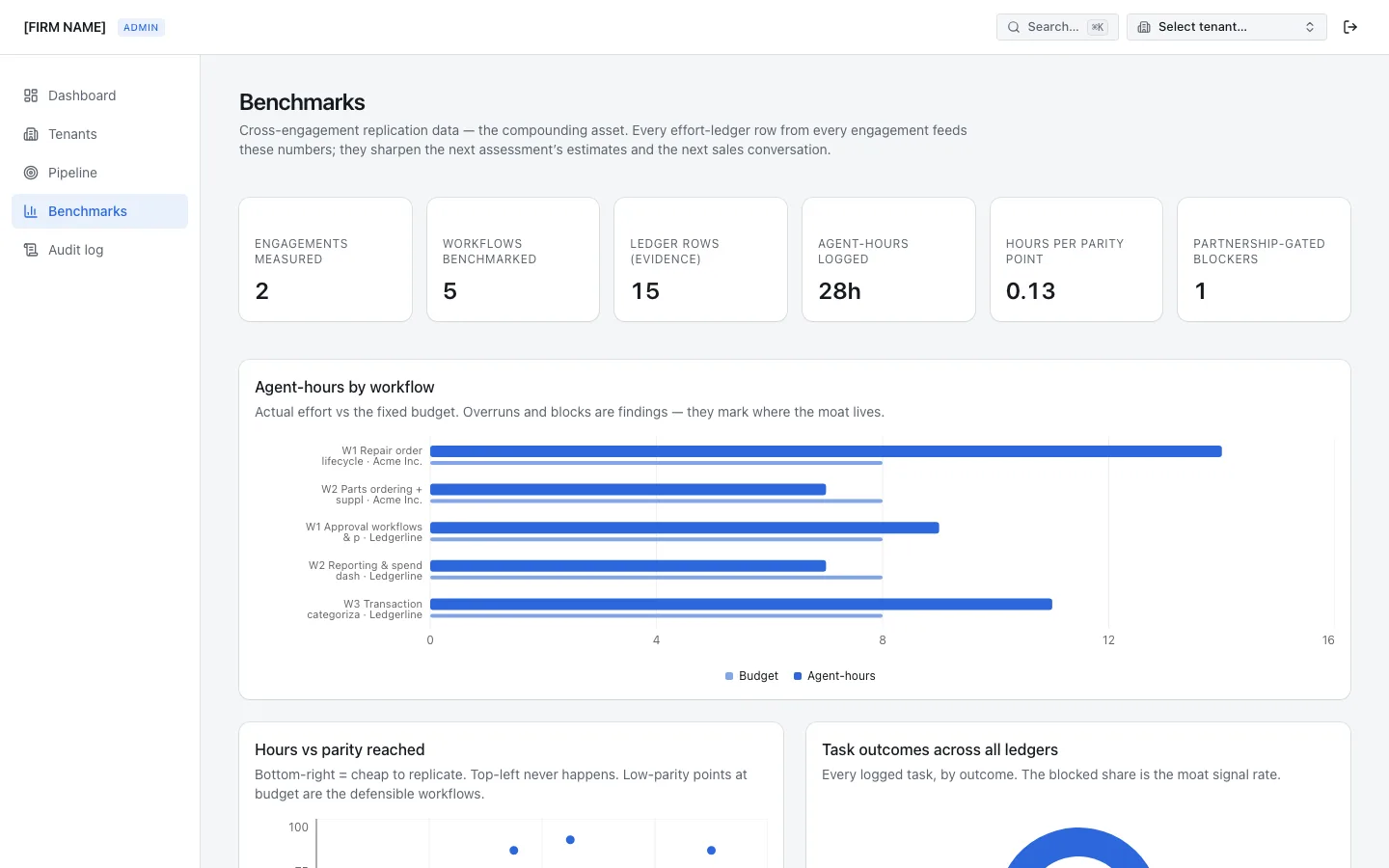The width and height of the screenshot is (1389, 868).
Task: Click the Tenants building icon
Action: click(x=31, y=134)
